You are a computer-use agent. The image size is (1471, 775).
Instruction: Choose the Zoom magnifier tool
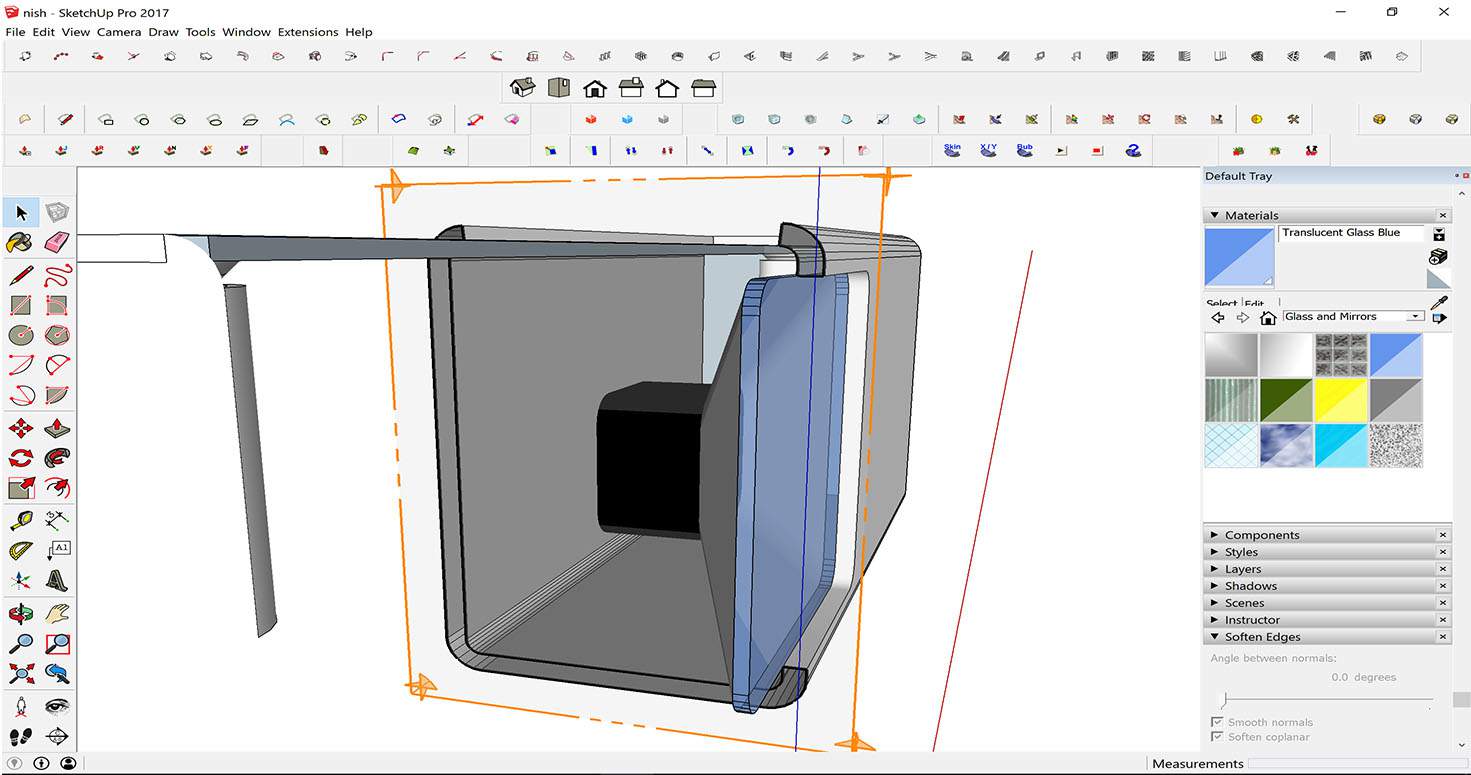click(x=21, y=643)
